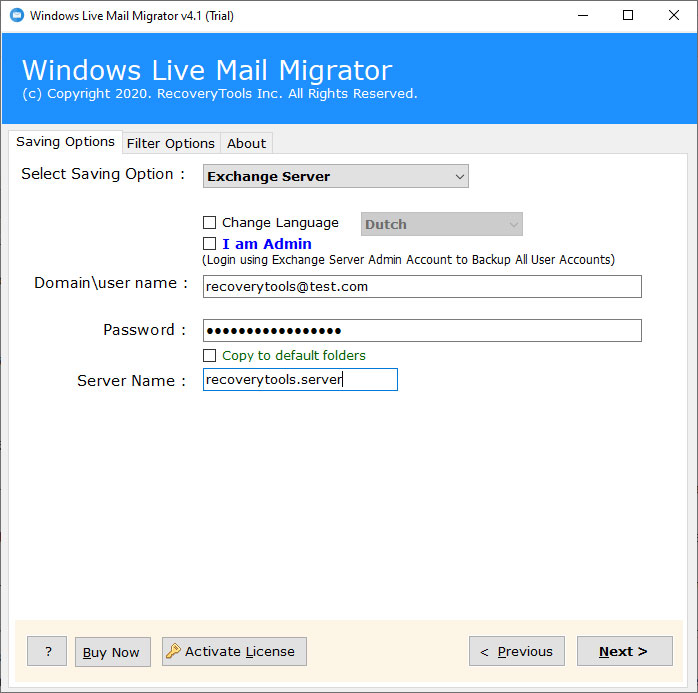Image resolution: width=698 pixels, height=693 pixels.
Task: Enable the Change Language checkbox
Action: pos(209,223)
